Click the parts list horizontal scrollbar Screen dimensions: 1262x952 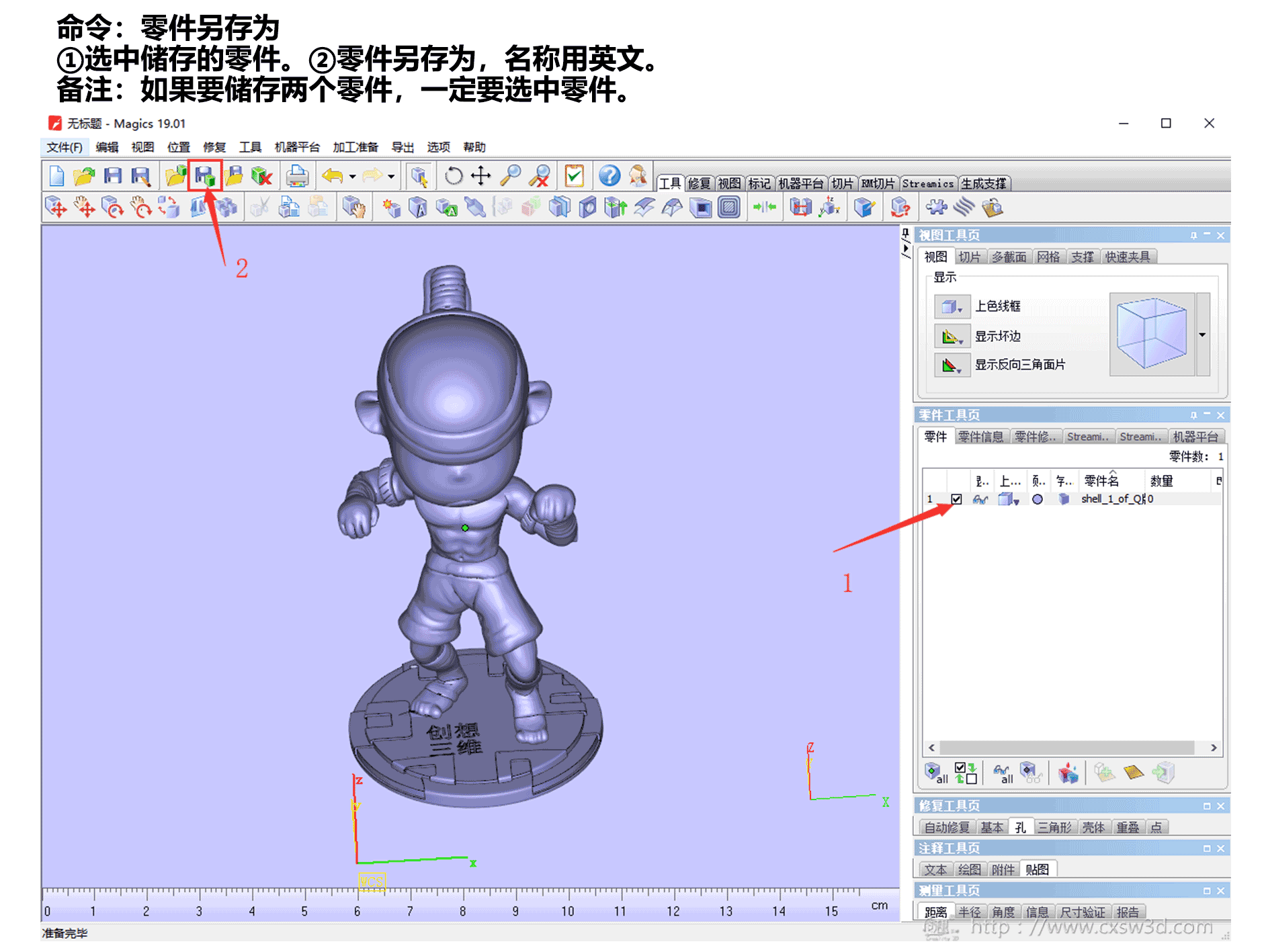[x=1066, y=748]
